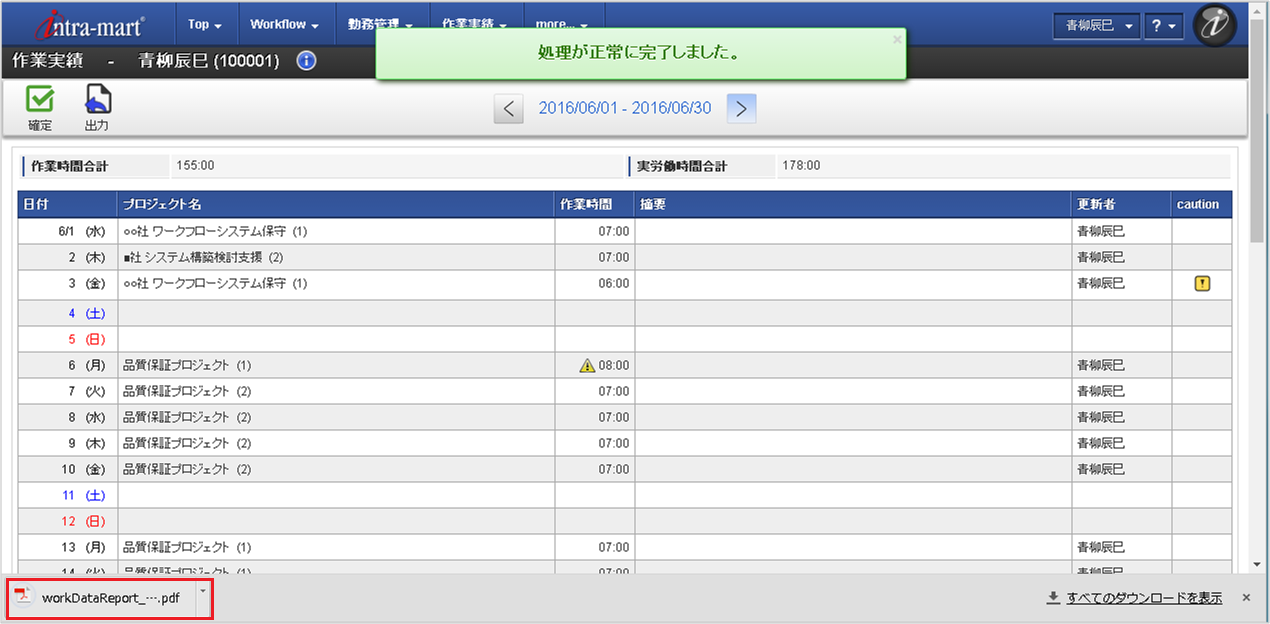Click the プロジェクト名 column header
The width and height of the screenshot is (1270, 624).
coord(336,204)
